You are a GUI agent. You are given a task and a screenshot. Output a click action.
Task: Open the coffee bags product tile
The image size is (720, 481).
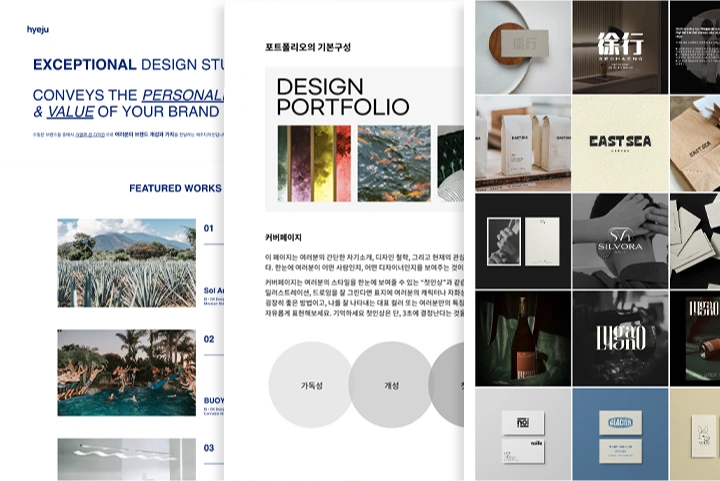pos(523,144)
